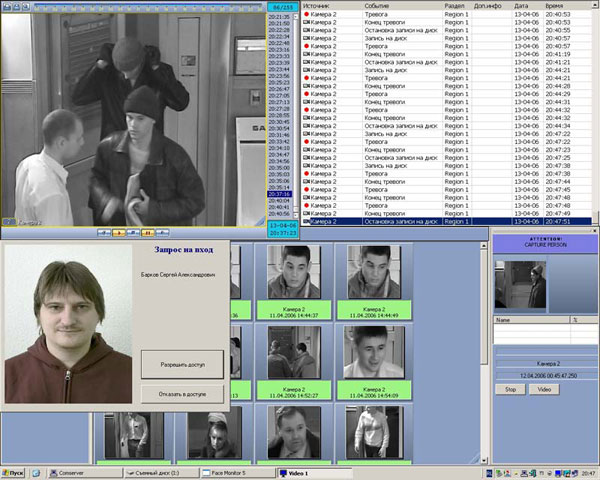This screenshot has width=600, height=480.
Task: Close the Capture Person panel
Action: tap(593, 232)
